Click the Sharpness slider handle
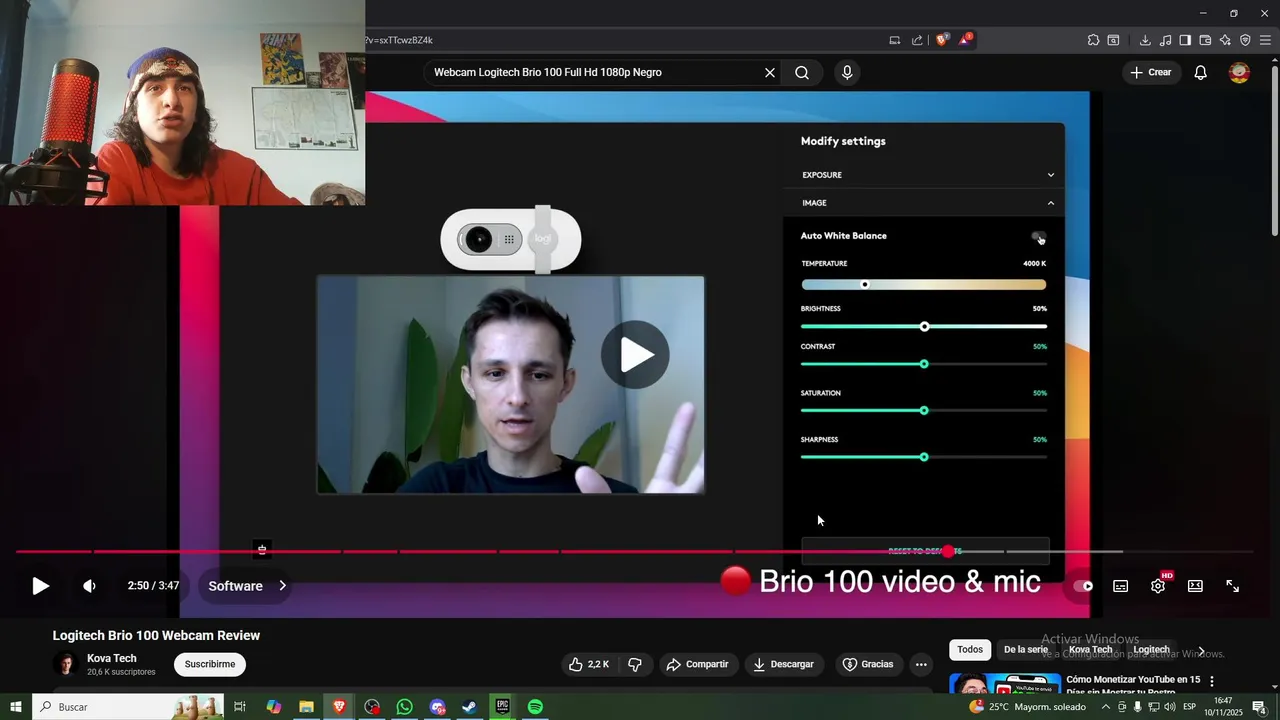Image resolution: width=1280 pixels, height=720 pixels. point(924,457)
